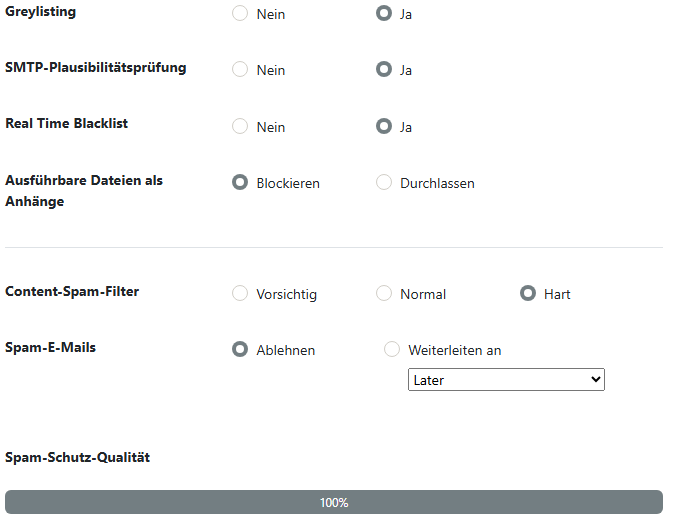This screenshot has height=527, width=680.
Task: Select the Weiterleiten an option
Action: click(x=392, y=350)
